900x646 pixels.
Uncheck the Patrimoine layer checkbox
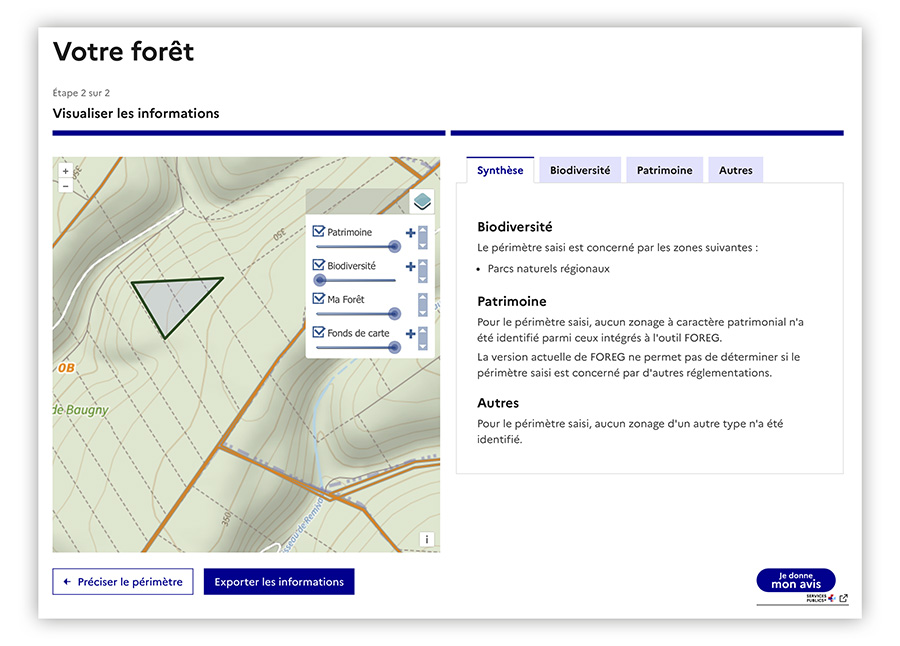click(x=319, y=232)
